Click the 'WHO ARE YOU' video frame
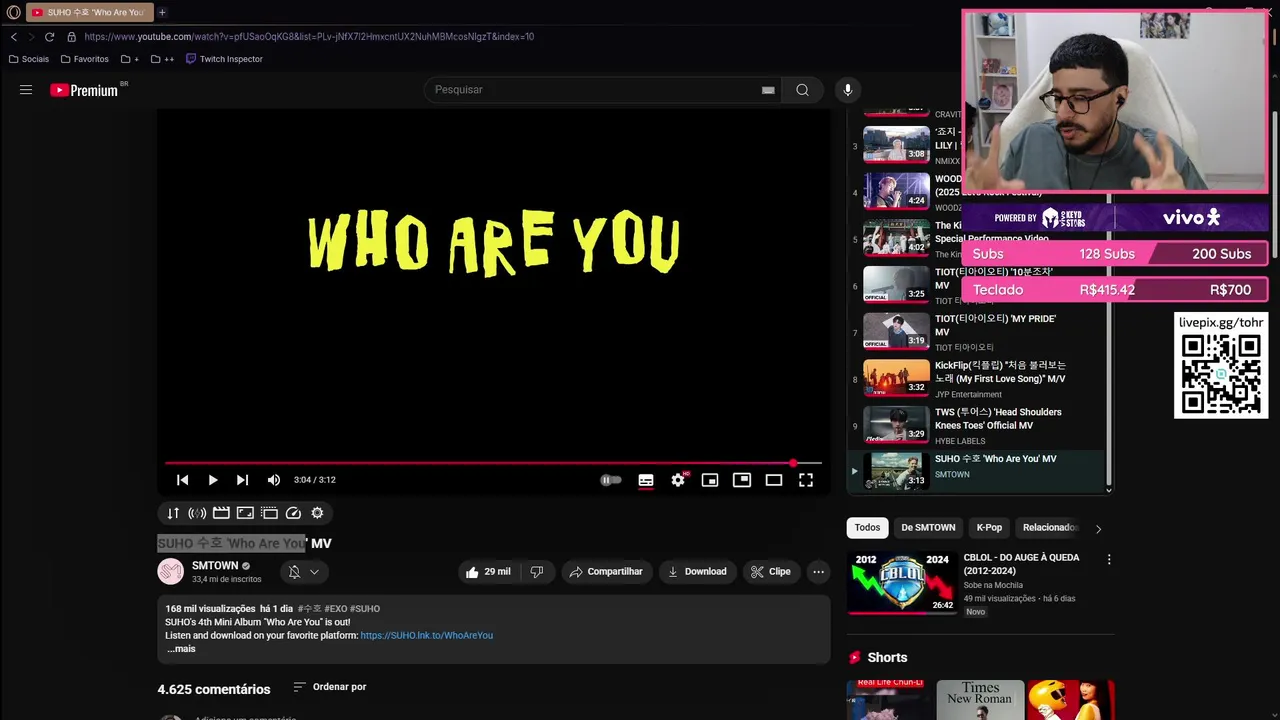This screenshot has width=1280, height=720. pos(494,285)
